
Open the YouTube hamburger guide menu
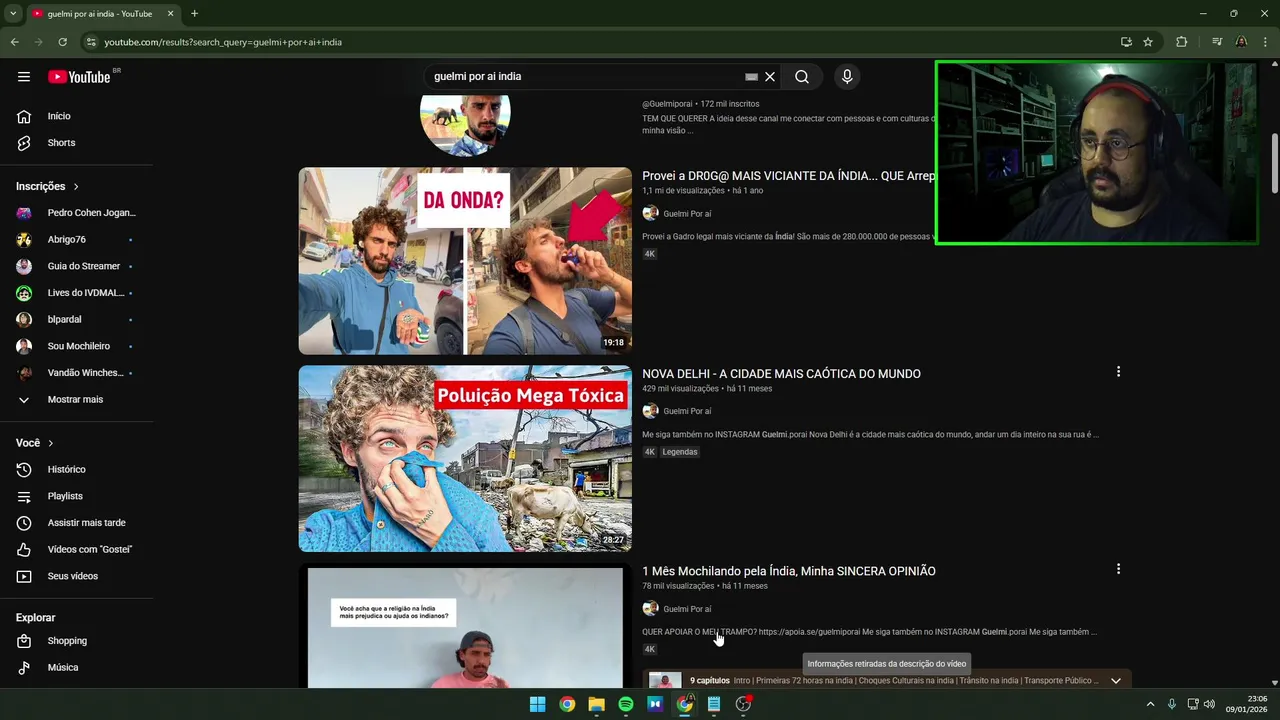pyautogui.click(x=24, y=77)
